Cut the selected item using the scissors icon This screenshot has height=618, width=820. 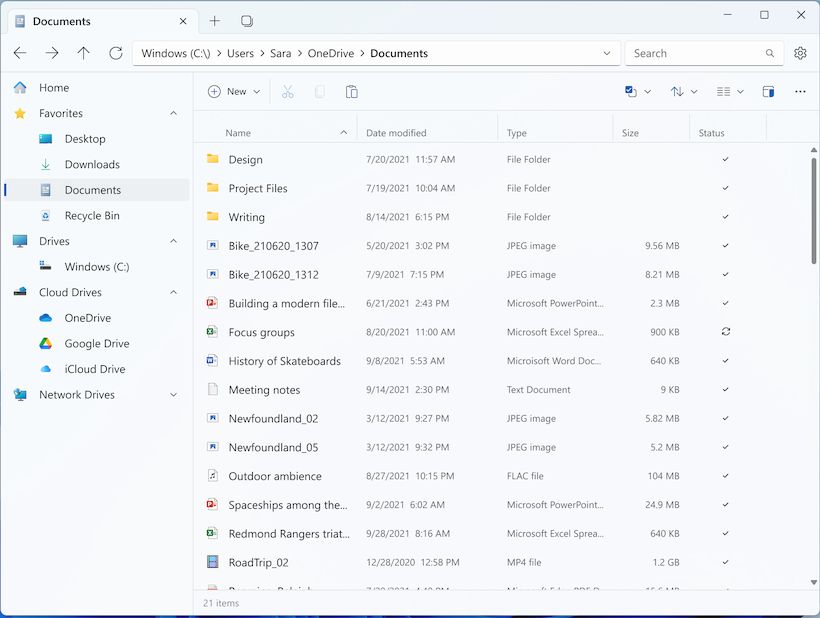click(x=287, y=91)
